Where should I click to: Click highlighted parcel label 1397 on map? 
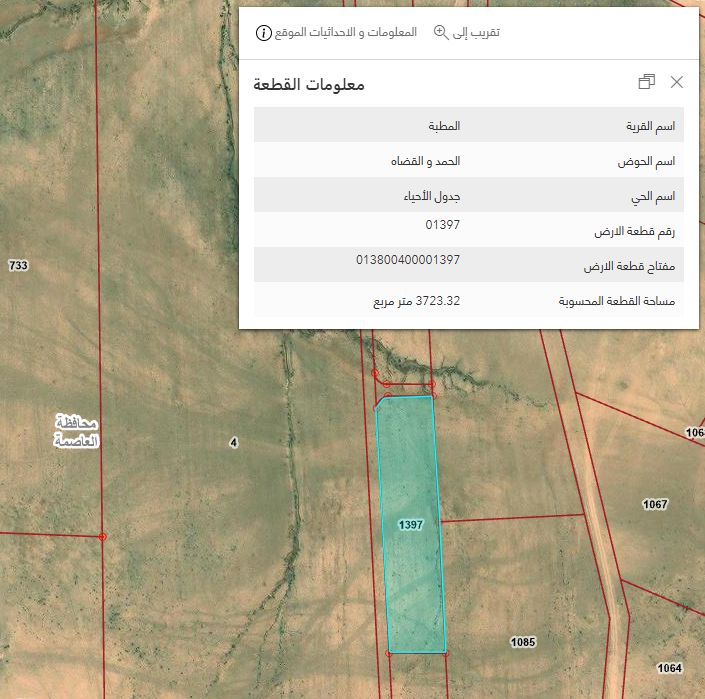point(411,525)
